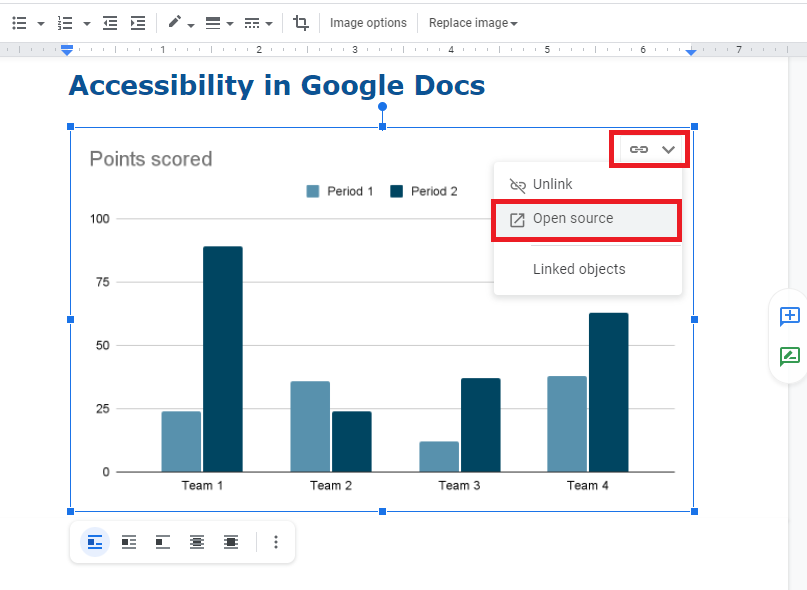Choose Behind text image layout
807x590 pixels.
197,542
